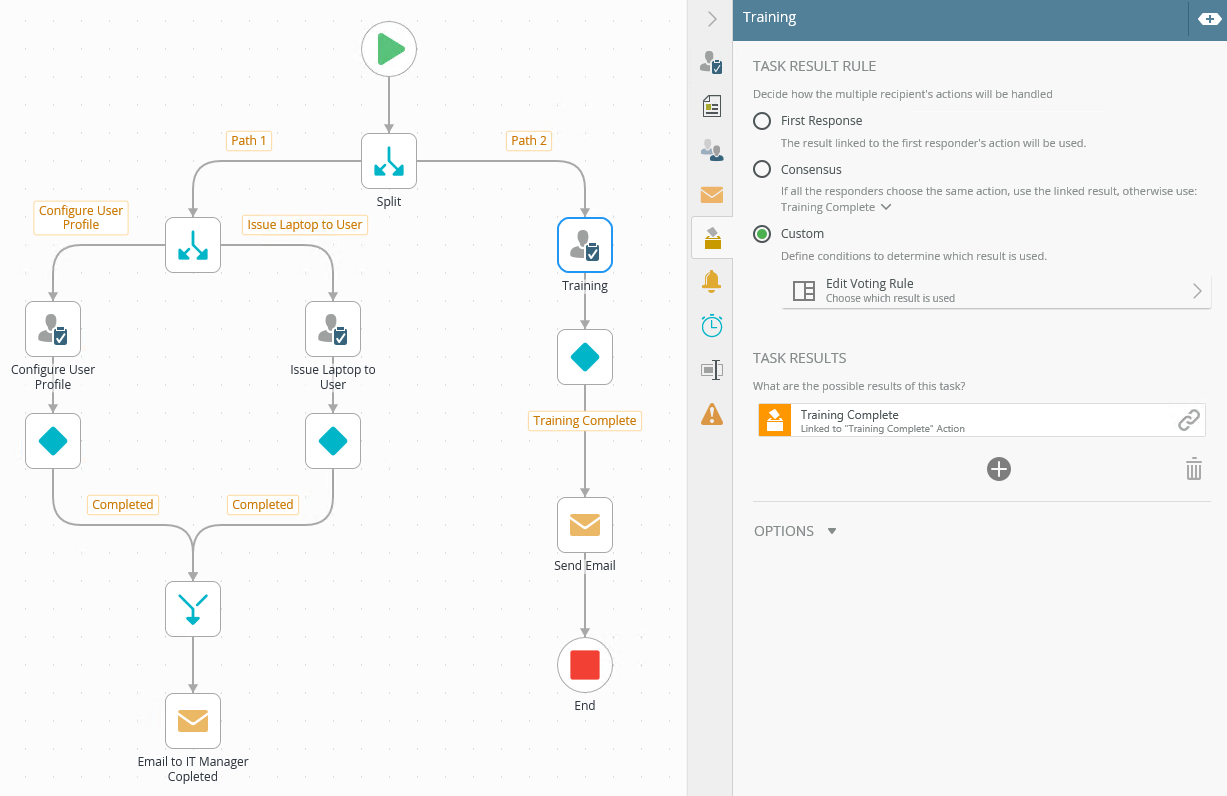Open the reminder bell tab in the sidebar

pyautogui.click(x=711, y=281)
